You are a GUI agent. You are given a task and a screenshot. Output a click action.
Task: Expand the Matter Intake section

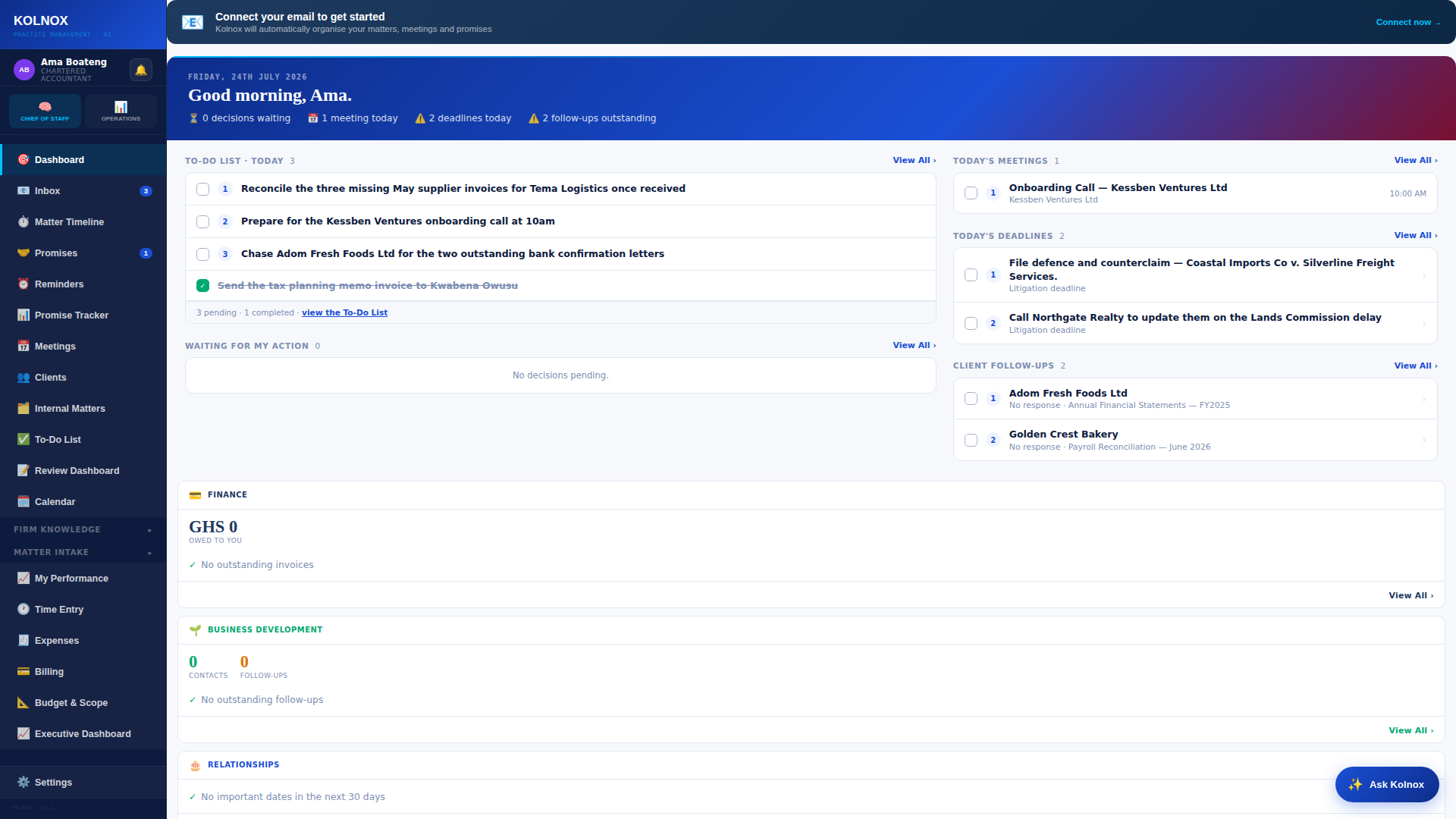click(x=83, y=552)
